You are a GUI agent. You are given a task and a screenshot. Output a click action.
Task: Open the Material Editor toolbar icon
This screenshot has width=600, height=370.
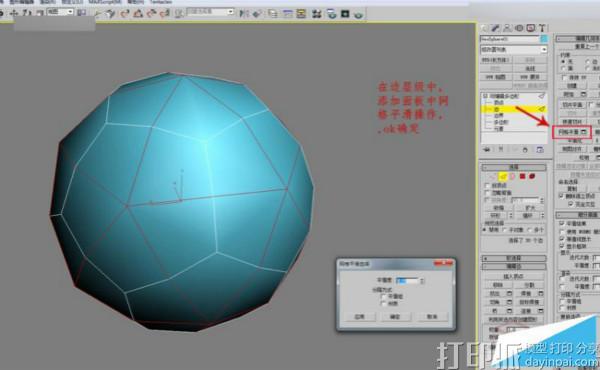point(316,14)
